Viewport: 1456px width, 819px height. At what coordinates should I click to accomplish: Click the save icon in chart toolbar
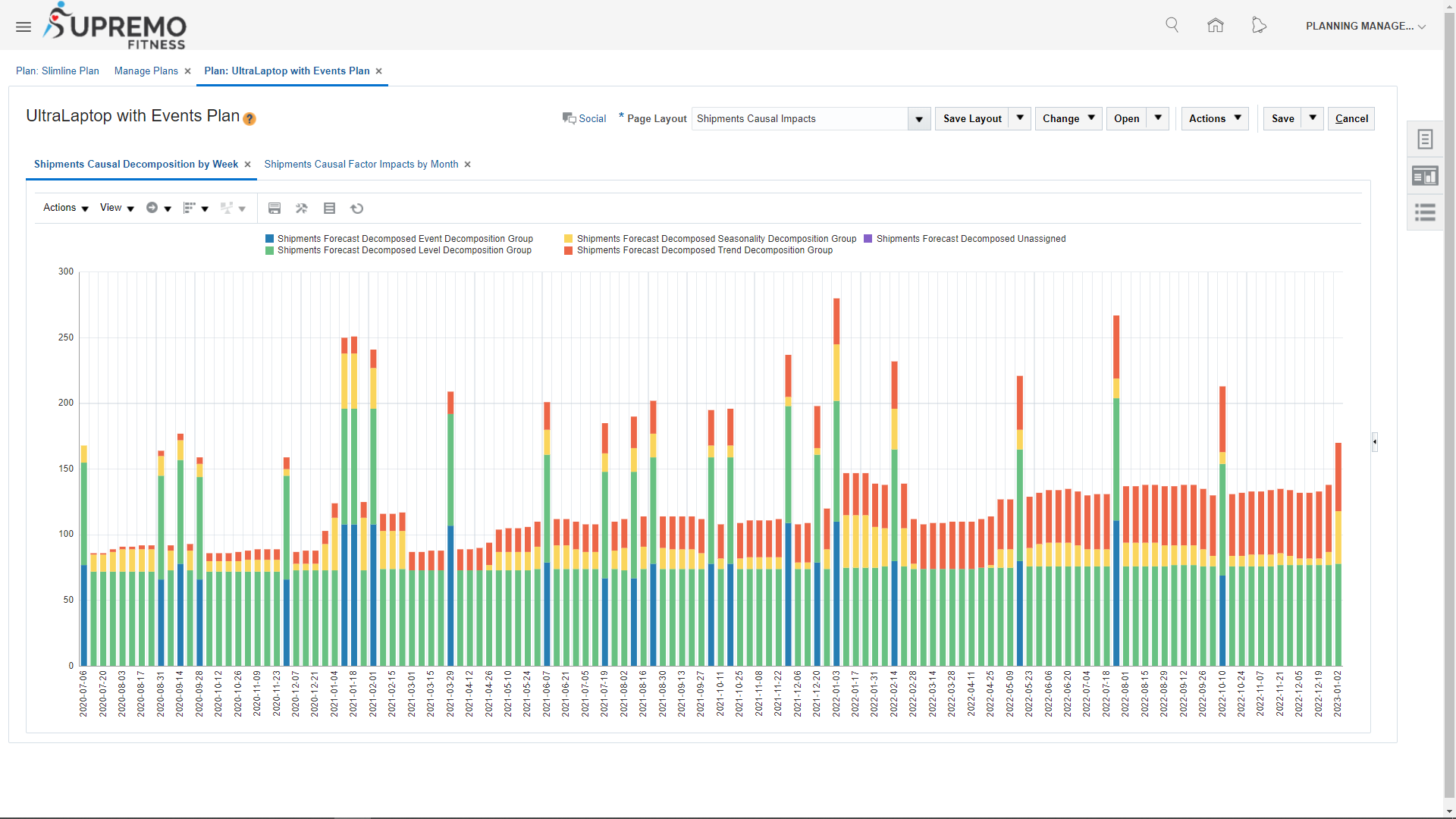click(275, 209)
